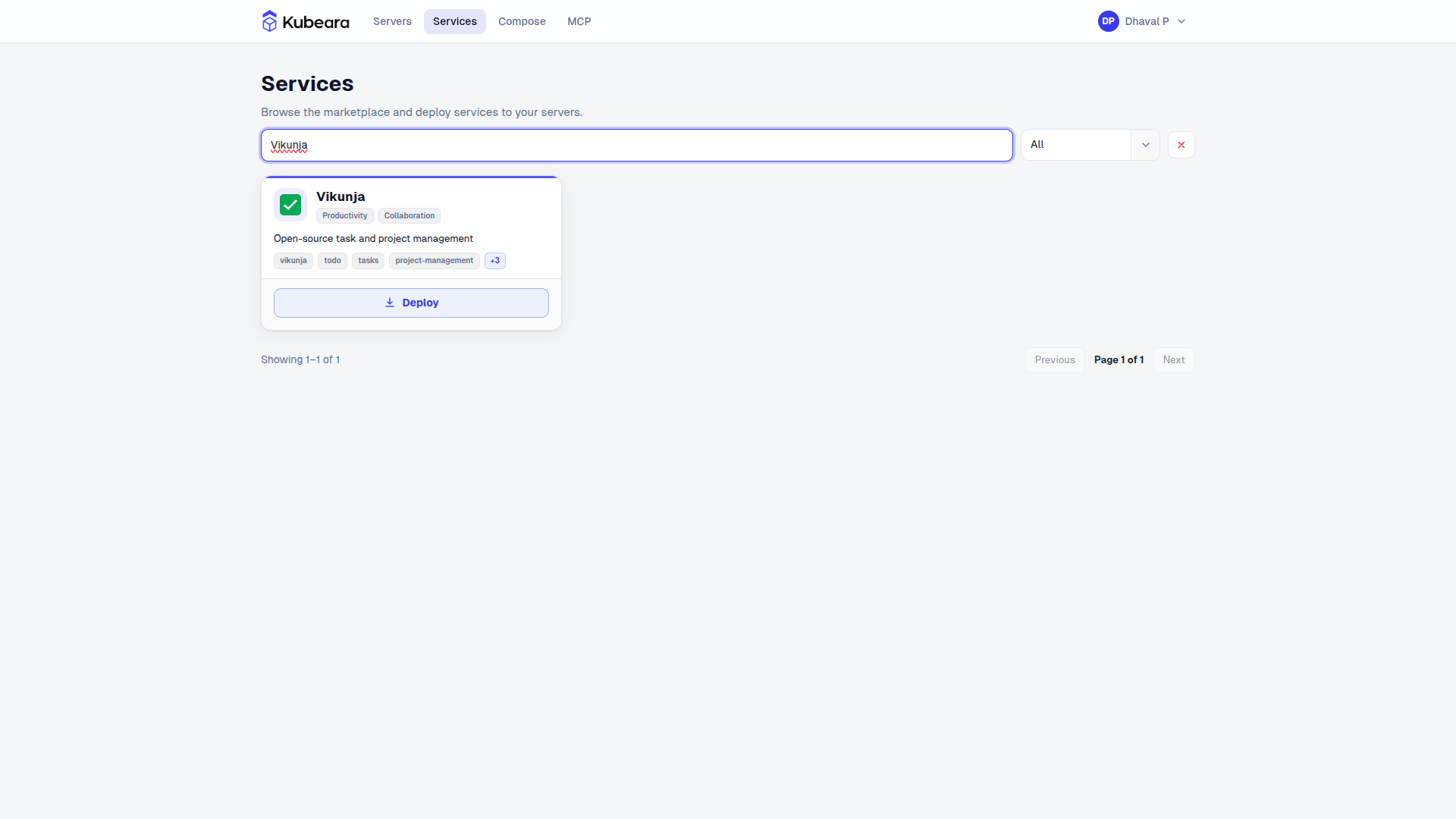
Task: Open the Services tab
Action: 455,21
